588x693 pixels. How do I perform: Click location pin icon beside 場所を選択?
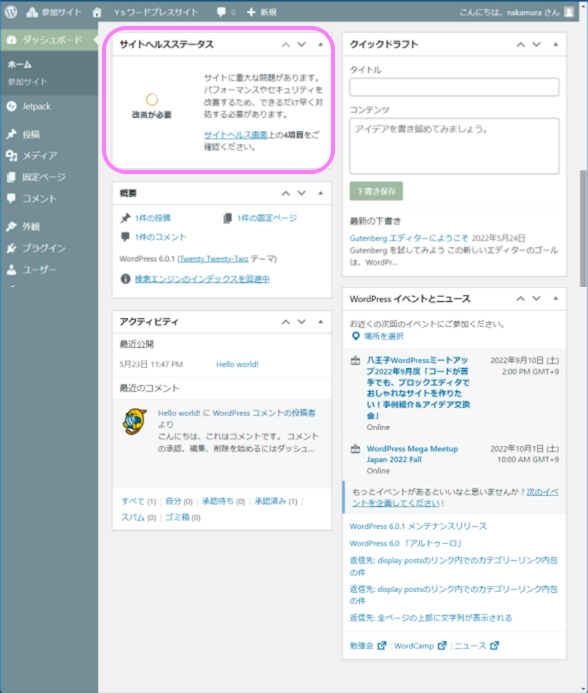pyautogui.click(x=355, y=336)
